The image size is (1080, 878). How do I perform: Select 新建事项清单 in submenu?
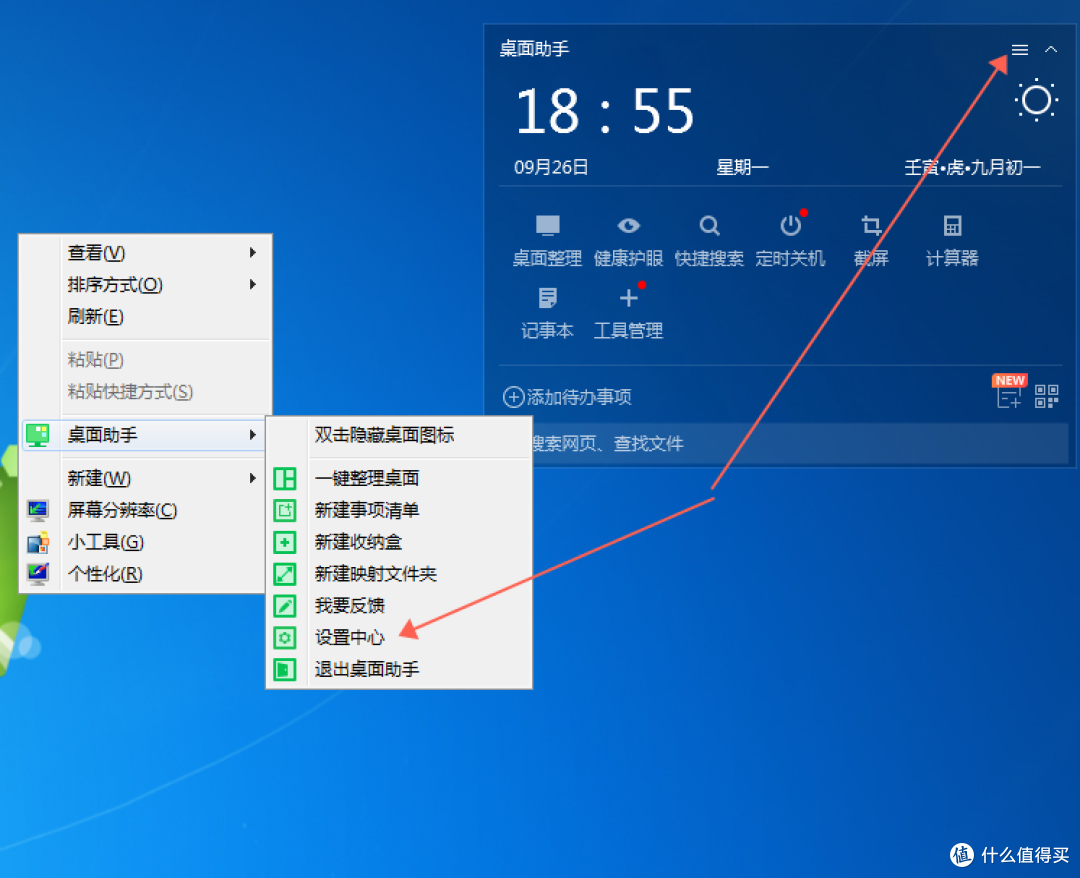click(x=399, y=510)
